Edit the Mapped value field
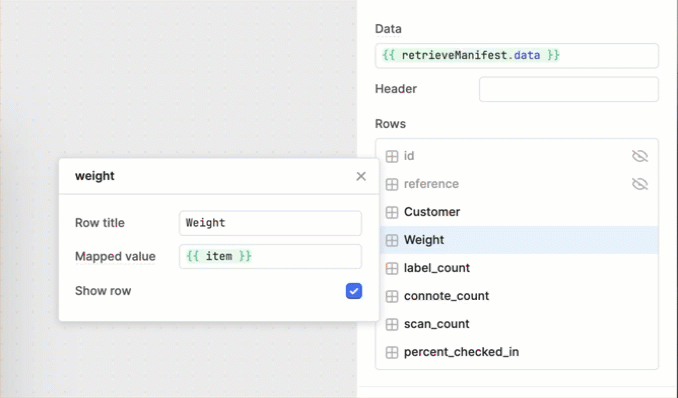 pyautogui.click(x=270, y=257)
